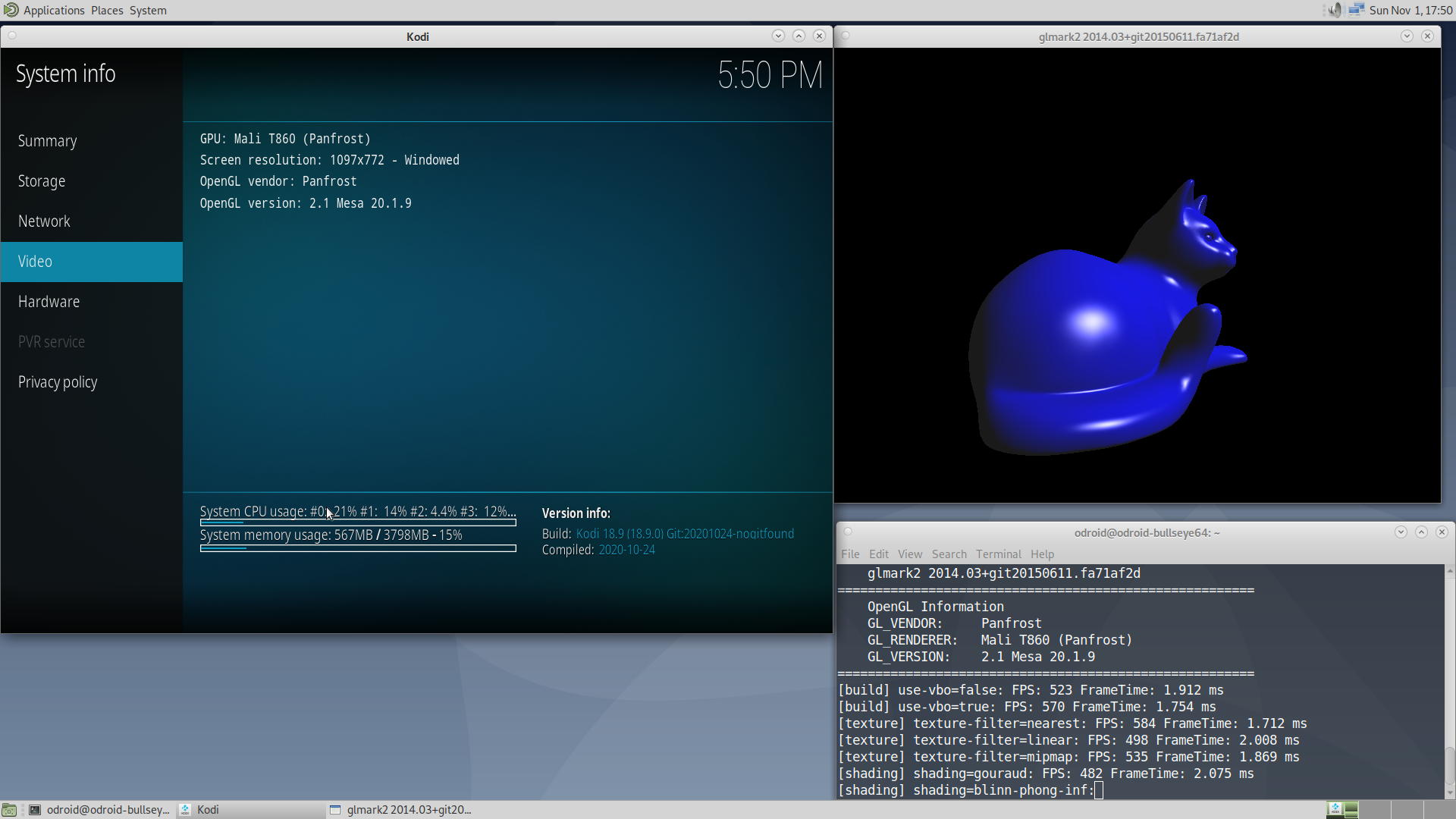This screenshot has height=819, width=1456.
Task: Click the GPU: Mali T860 (Panfrost) line
Action: [285, 139]
